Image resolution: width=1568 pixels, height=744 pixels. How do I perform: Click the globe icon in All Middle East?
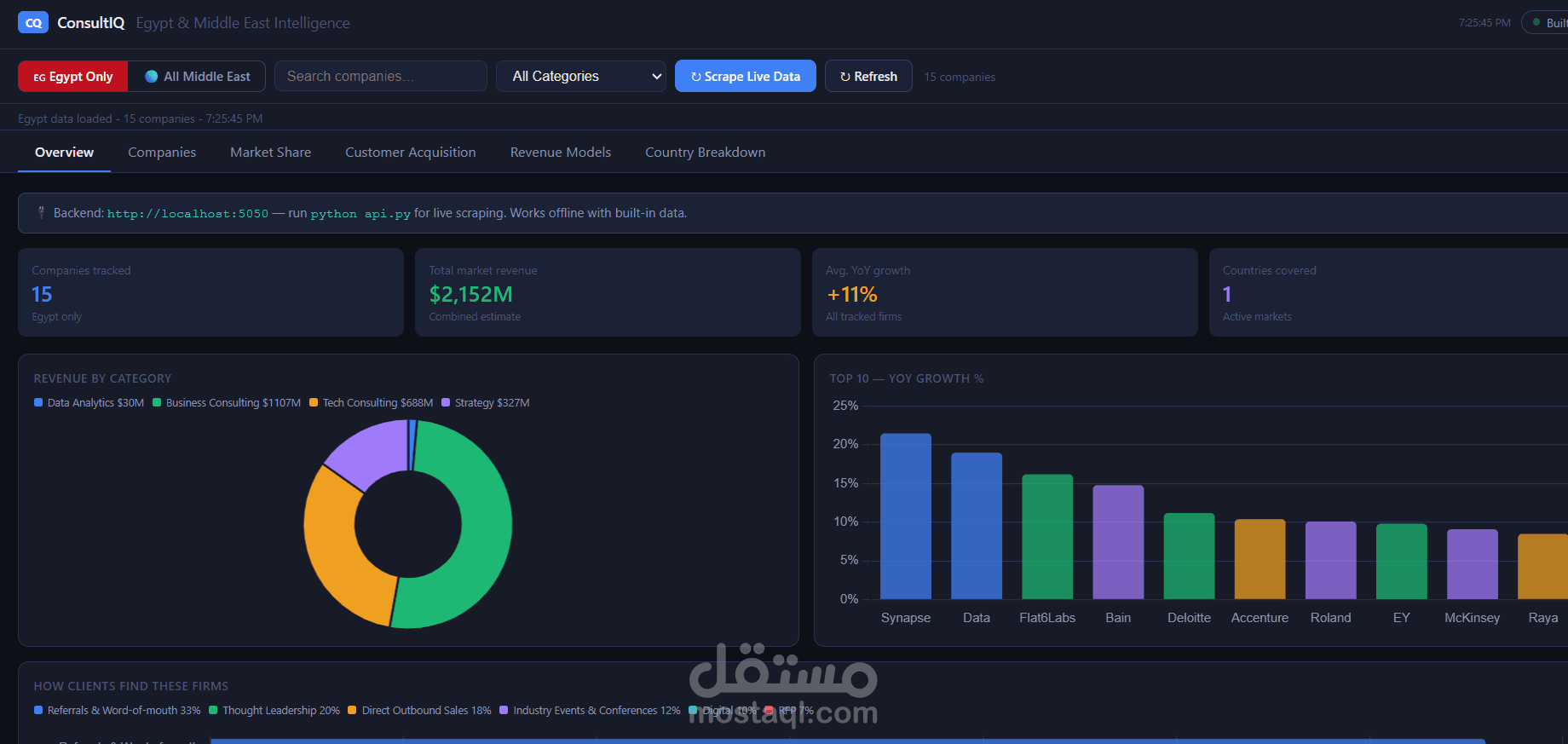point(152,77)
